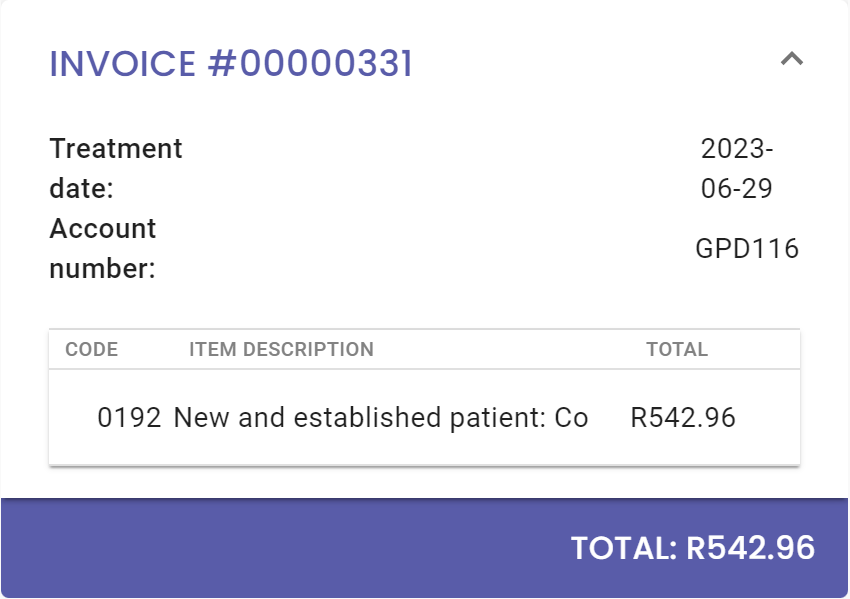Click the Treatment date label
This screenshot has height=599, width=850.
(116, 168)
